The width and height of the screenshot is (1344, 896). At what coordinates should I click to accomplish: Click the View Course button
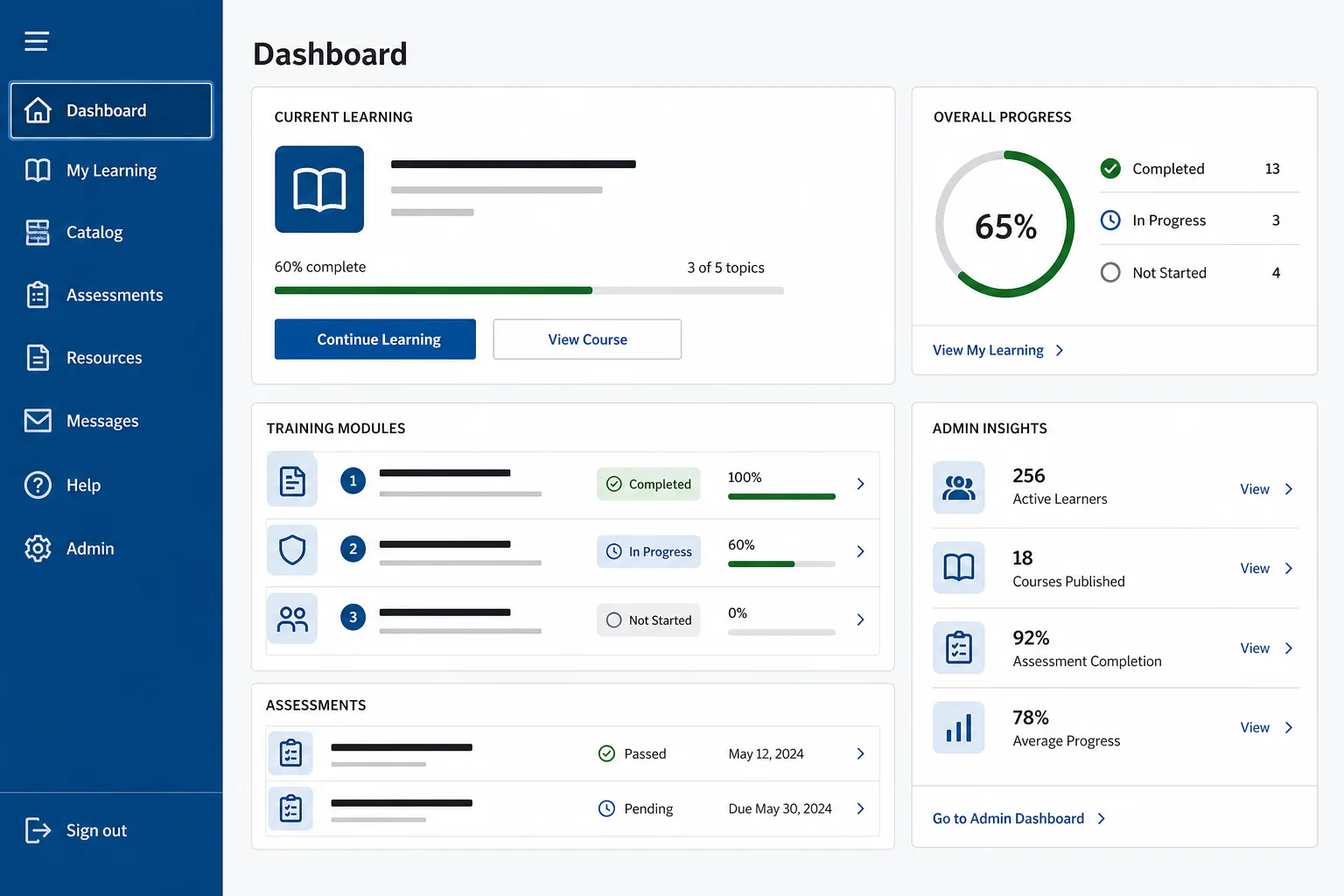click(x=587, y=339)
